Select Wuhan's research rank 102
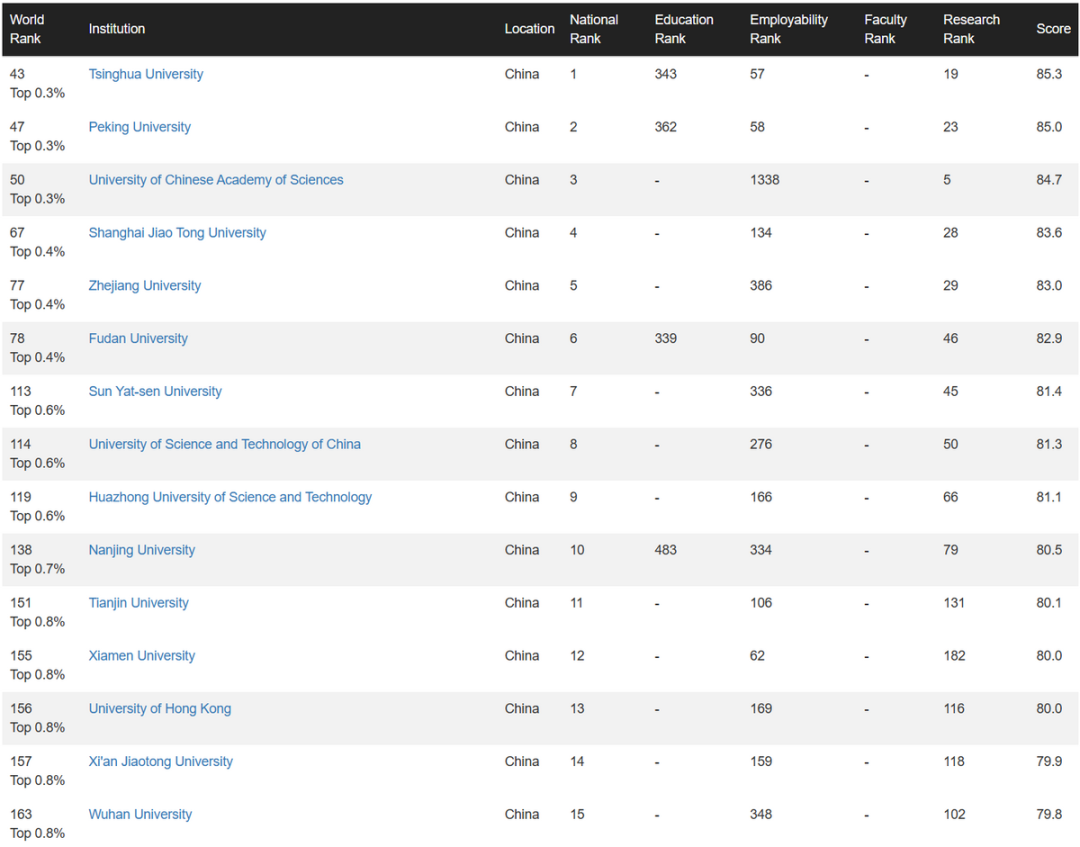 click(954, 815)
